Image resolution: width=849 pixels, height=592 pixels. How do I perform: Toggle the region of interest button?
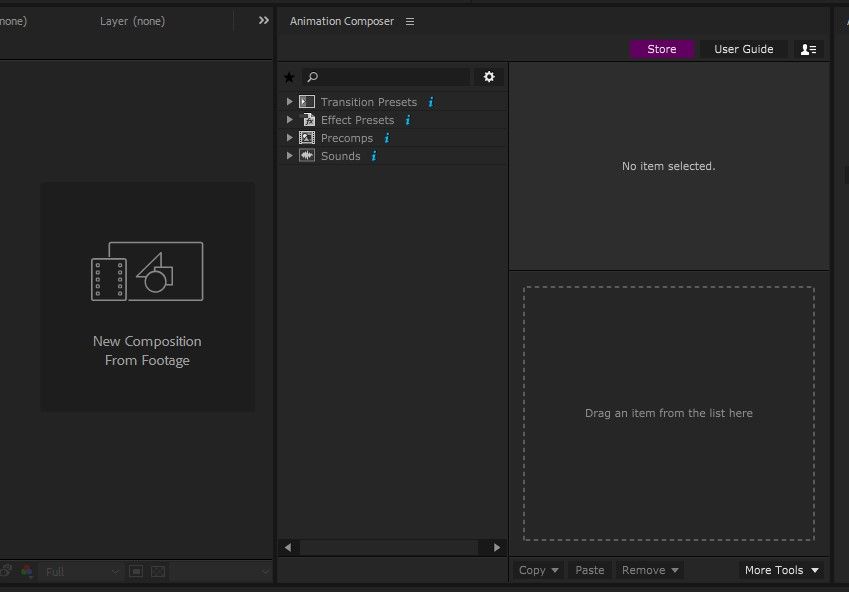tap(135, 571)
